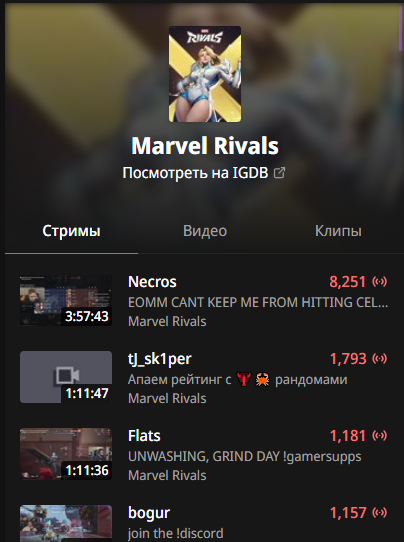Switch to the Клипы tab
404x542 pixels.
tap(338, 231)
